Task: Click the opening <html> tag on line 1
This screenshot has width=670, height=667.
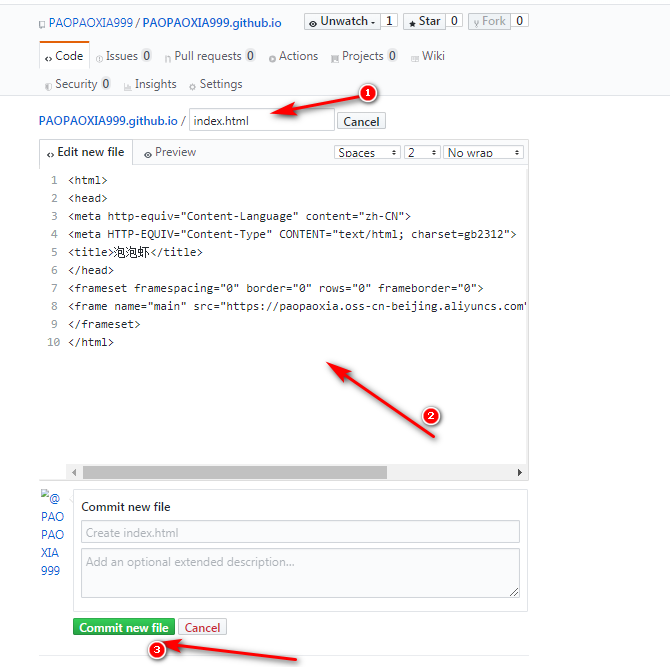Action: coord(88,180)
